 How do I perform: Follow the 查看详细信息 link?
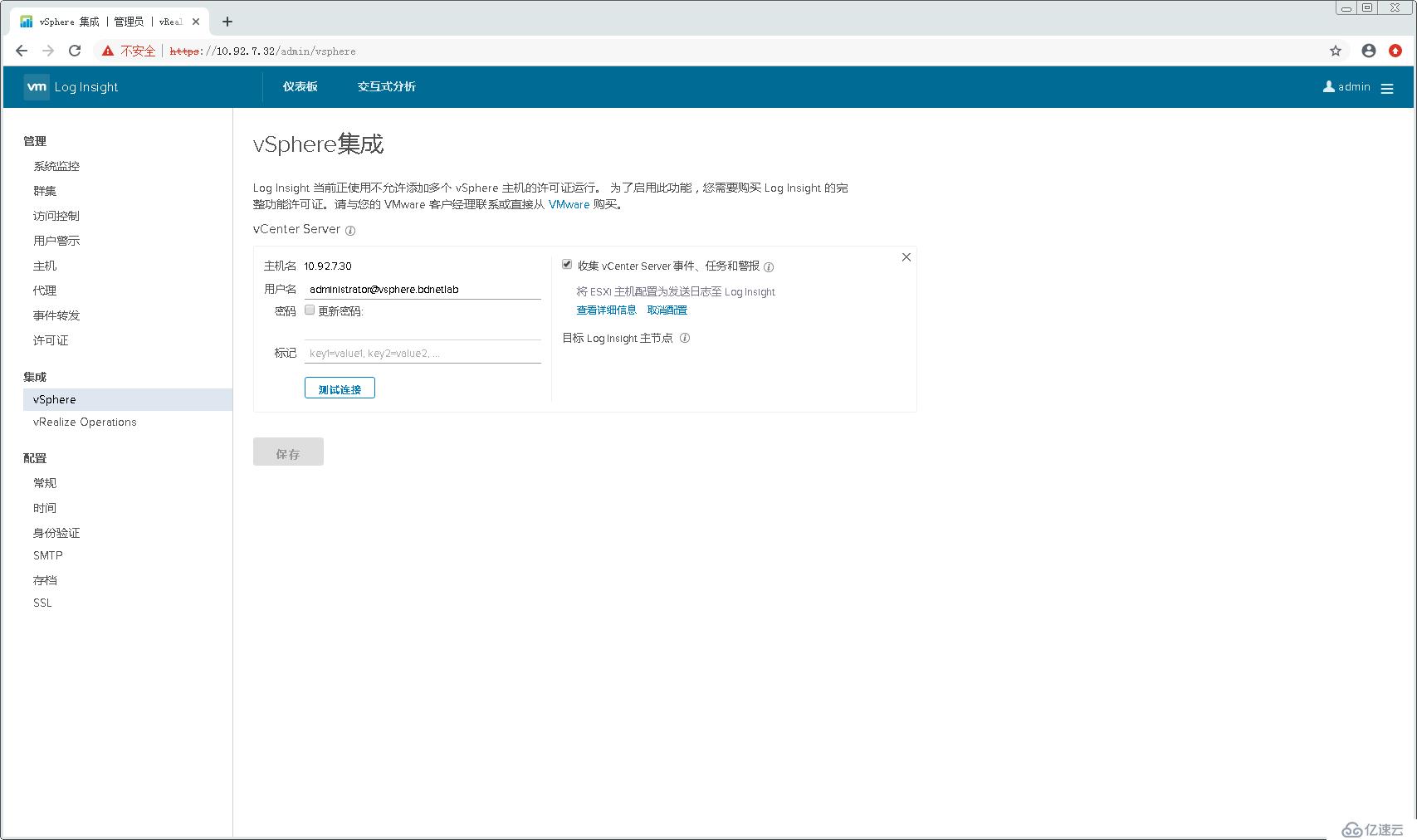(x=606, y=310)
